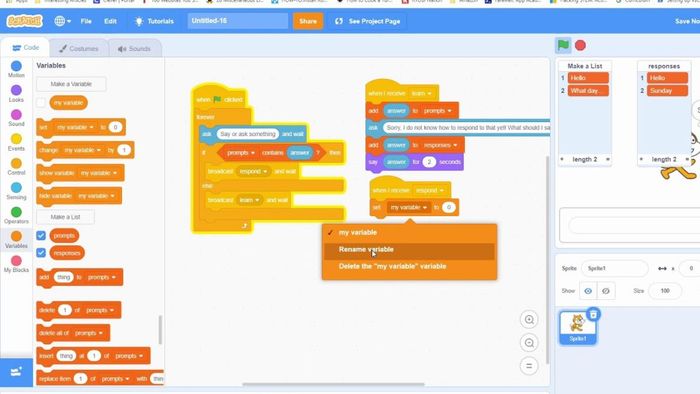700x394 pixels.
Task: Click the workspace vertical scrollbar
Action: click(x=547, y=260)
